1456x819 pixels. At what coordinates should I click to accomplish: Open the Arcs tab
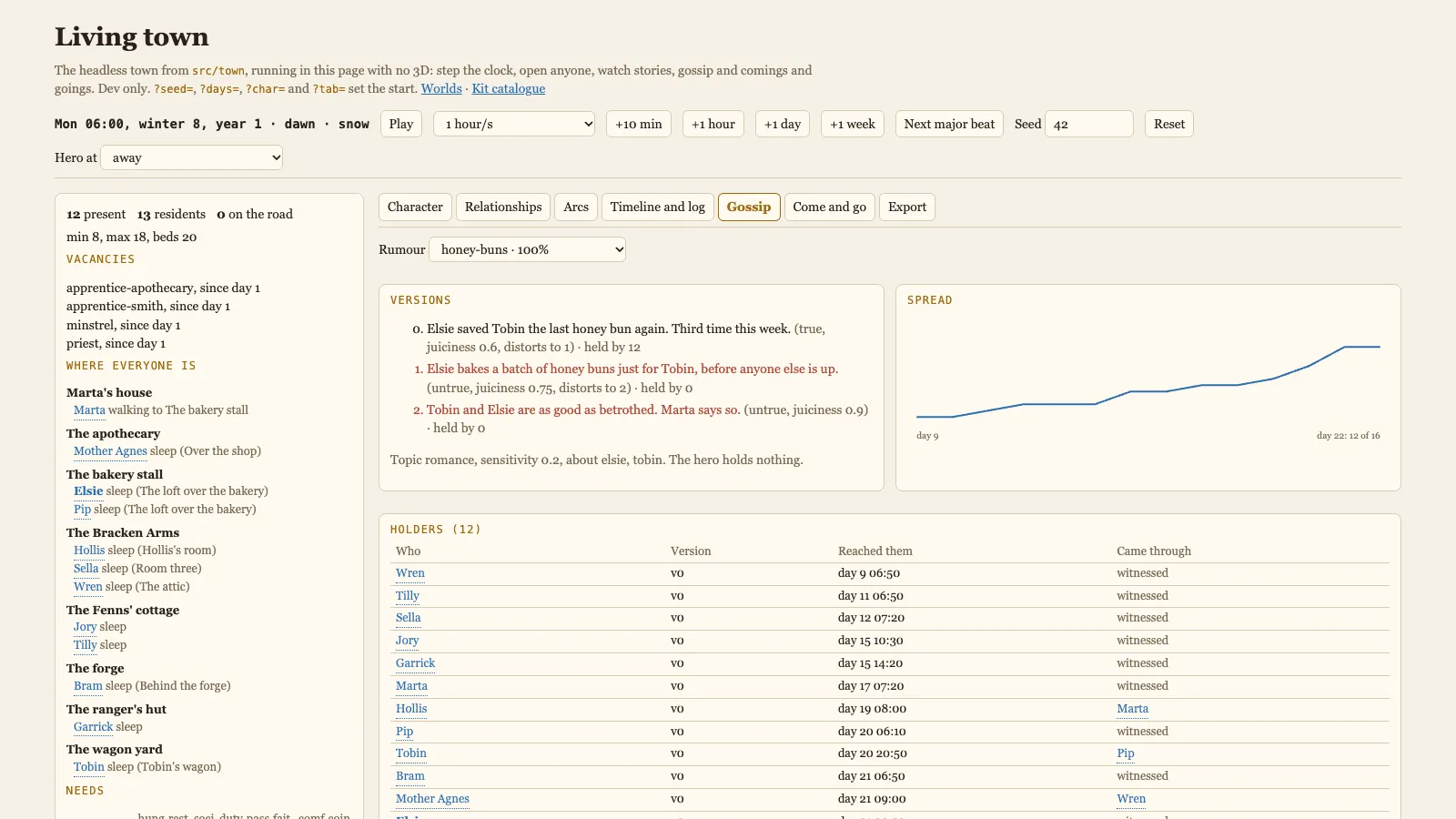click(x=576, y=207)
